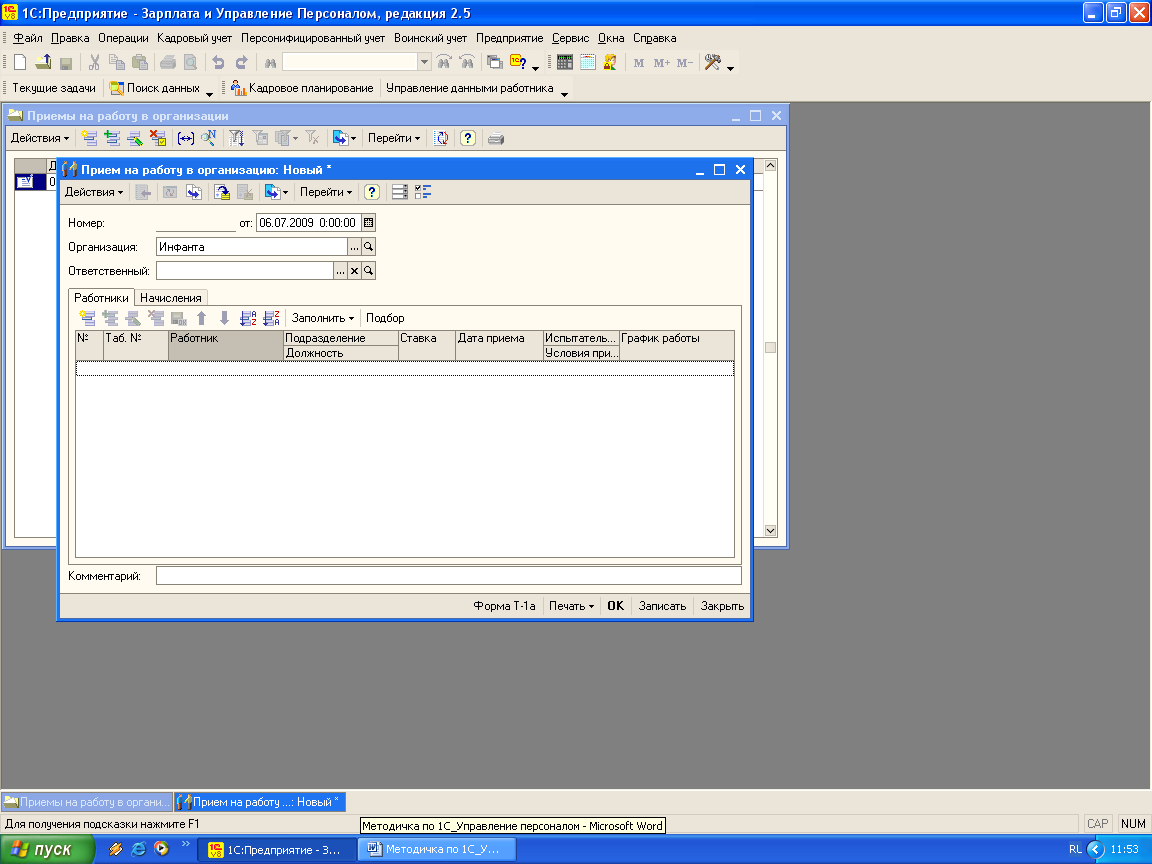Click the list window scrollbar down arrow
This screenshot has width=1152, height=864.
coord(771,530)
